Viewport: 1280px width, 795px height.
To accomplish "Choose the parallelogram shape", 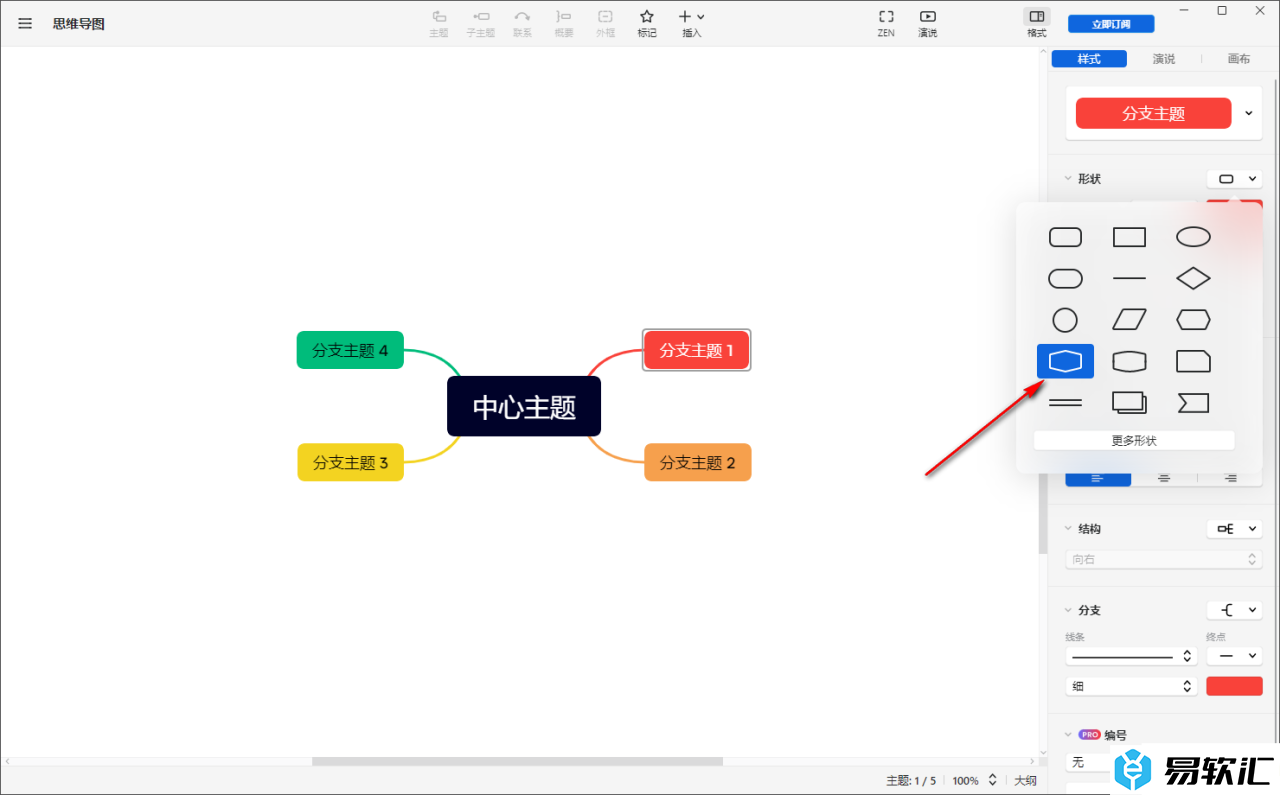I will click(x=1129, y=320).
